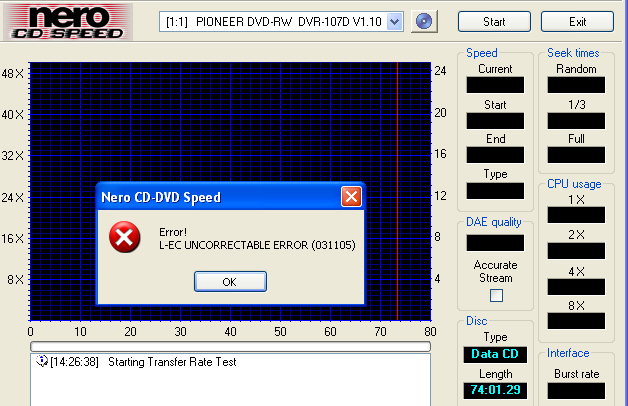
Task: Click the Start button
Action: click(x=494, y=22)
